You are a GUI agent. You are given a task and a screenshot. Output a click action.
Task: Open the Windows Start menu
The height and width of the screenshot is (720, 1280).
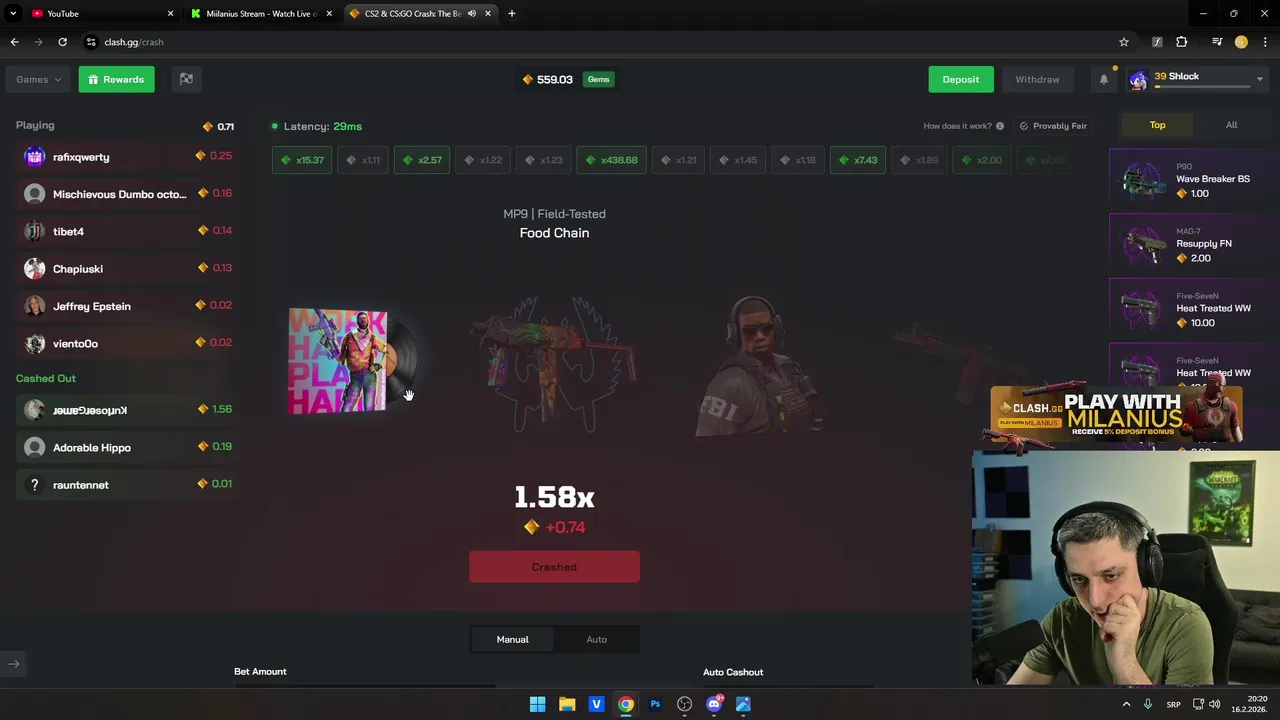pos(537,704)
